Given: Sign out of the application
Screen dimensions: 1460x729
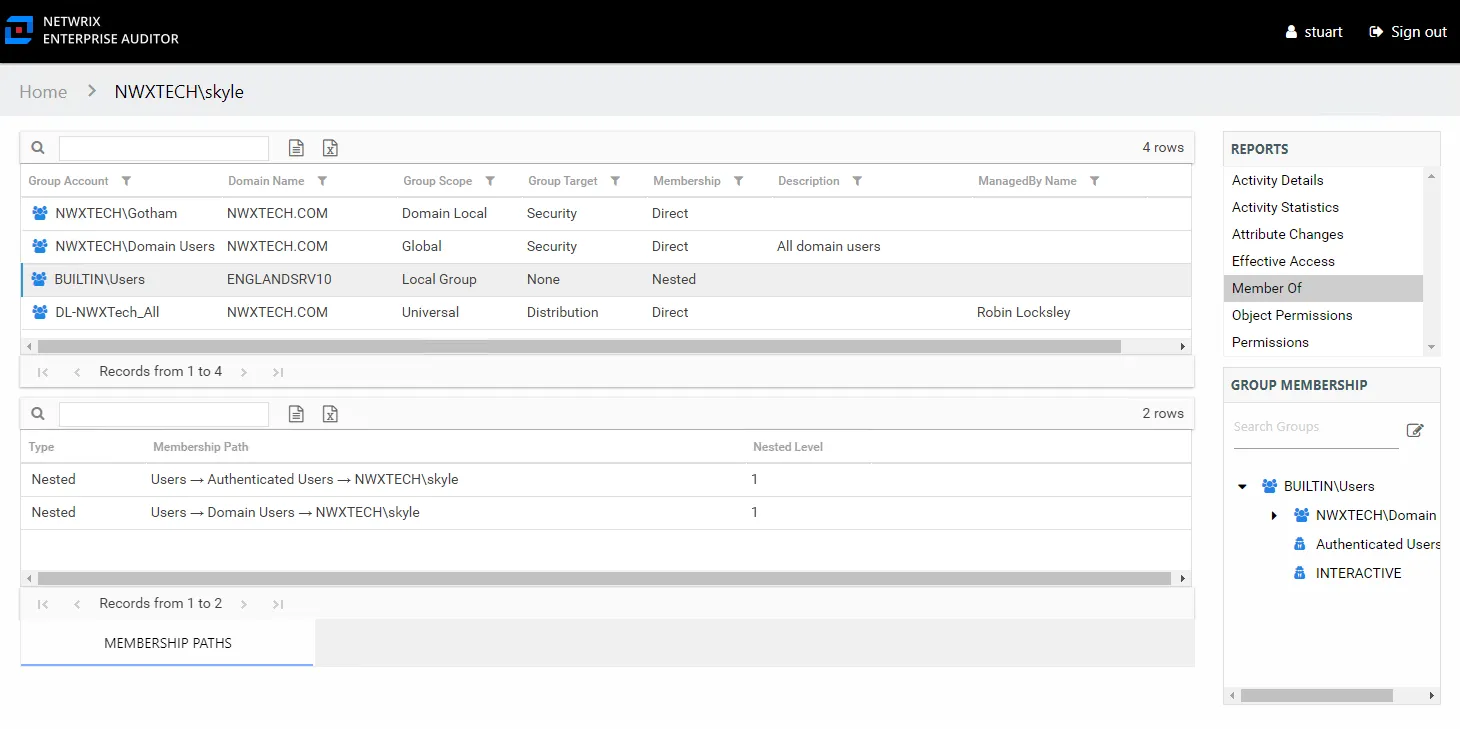Looking at the screenshot, I should coord(1408,32).
